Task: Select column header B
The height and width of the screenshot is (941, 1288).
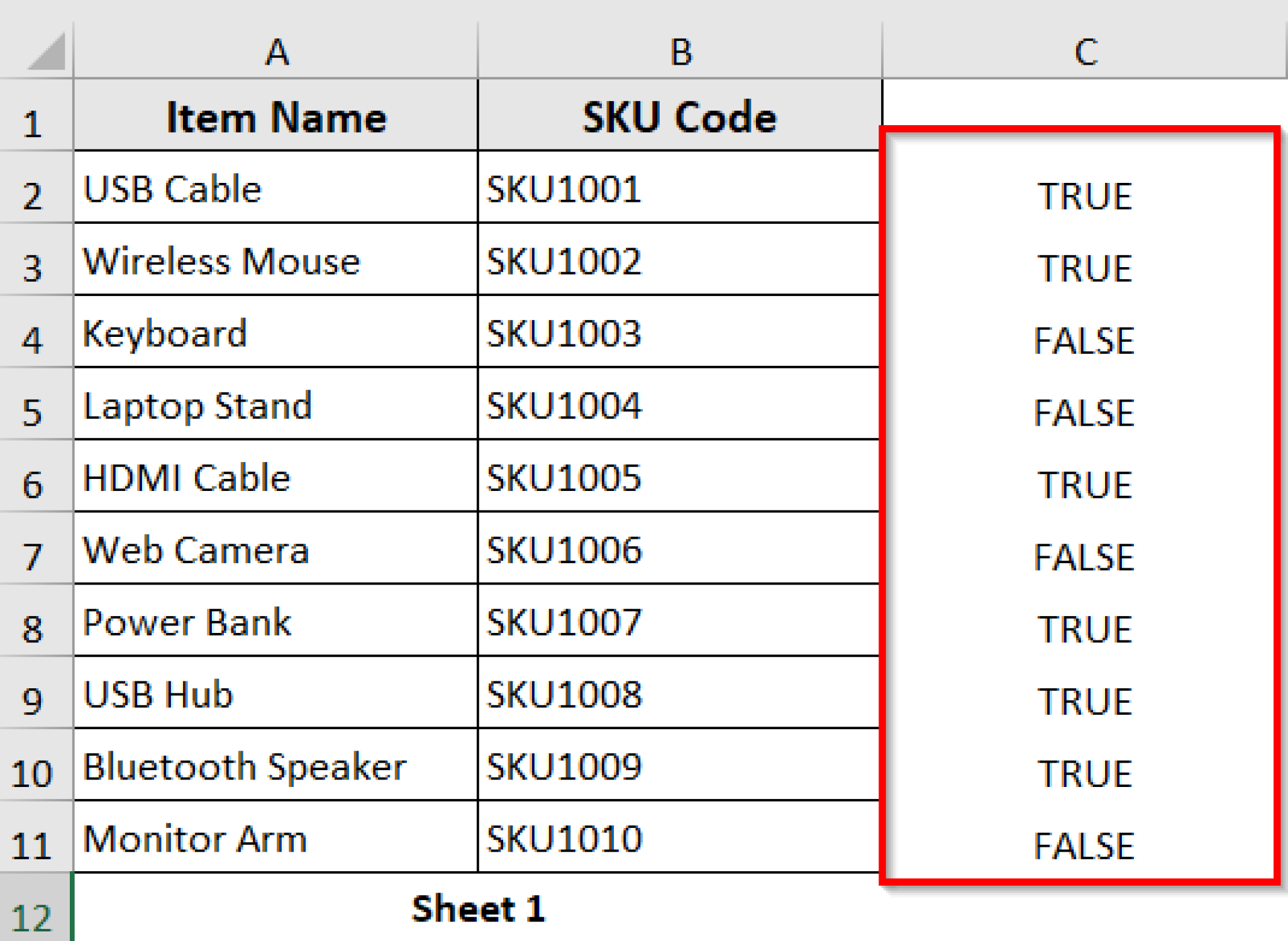Action: [x=679, y=52]
